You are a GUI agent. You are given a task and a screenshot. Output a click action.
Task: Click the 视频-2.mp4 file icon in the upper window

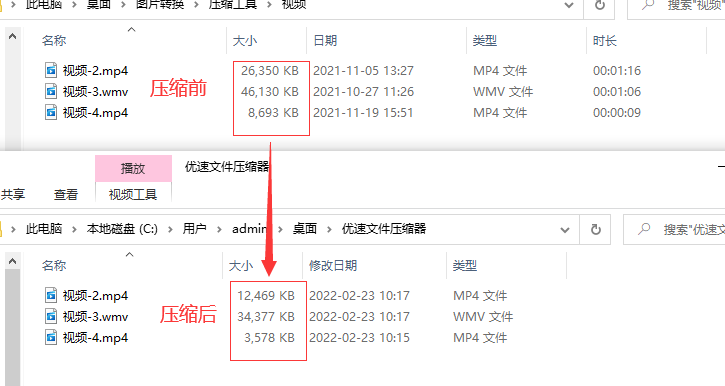pos(51,71)
